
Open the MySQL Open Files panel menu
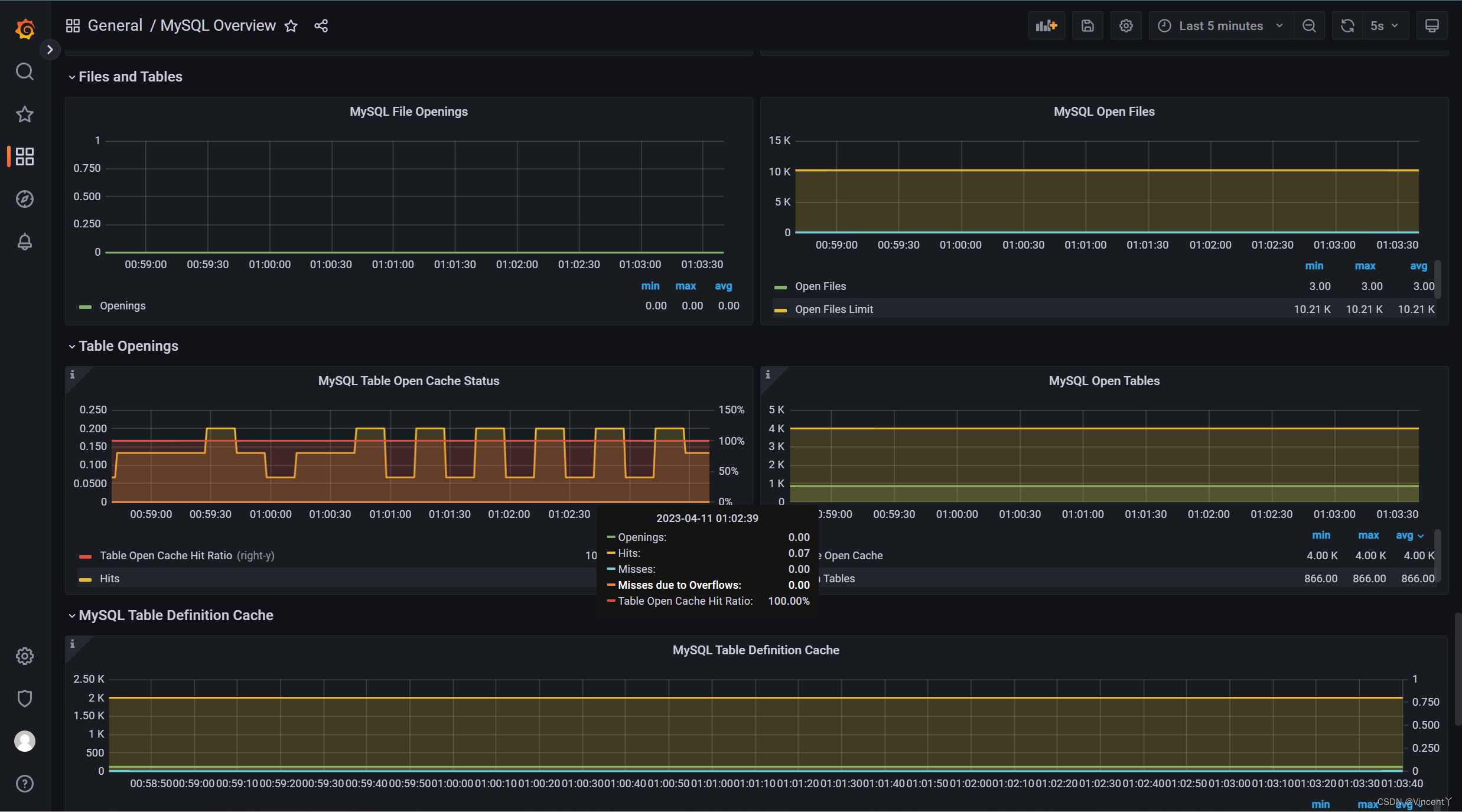pos(1104,112)
